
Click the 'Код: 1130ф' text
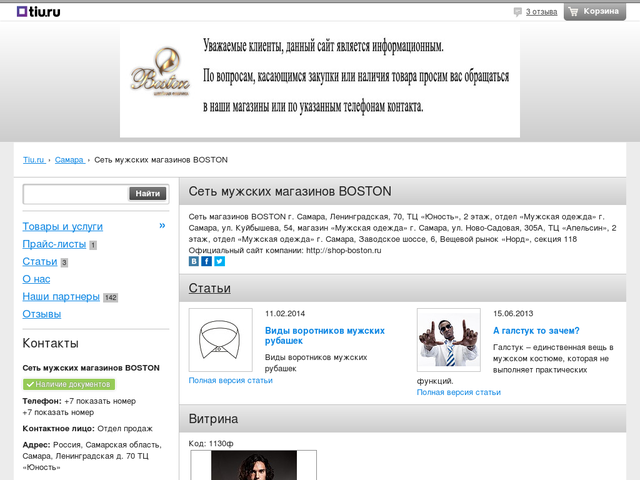point(211,444)
